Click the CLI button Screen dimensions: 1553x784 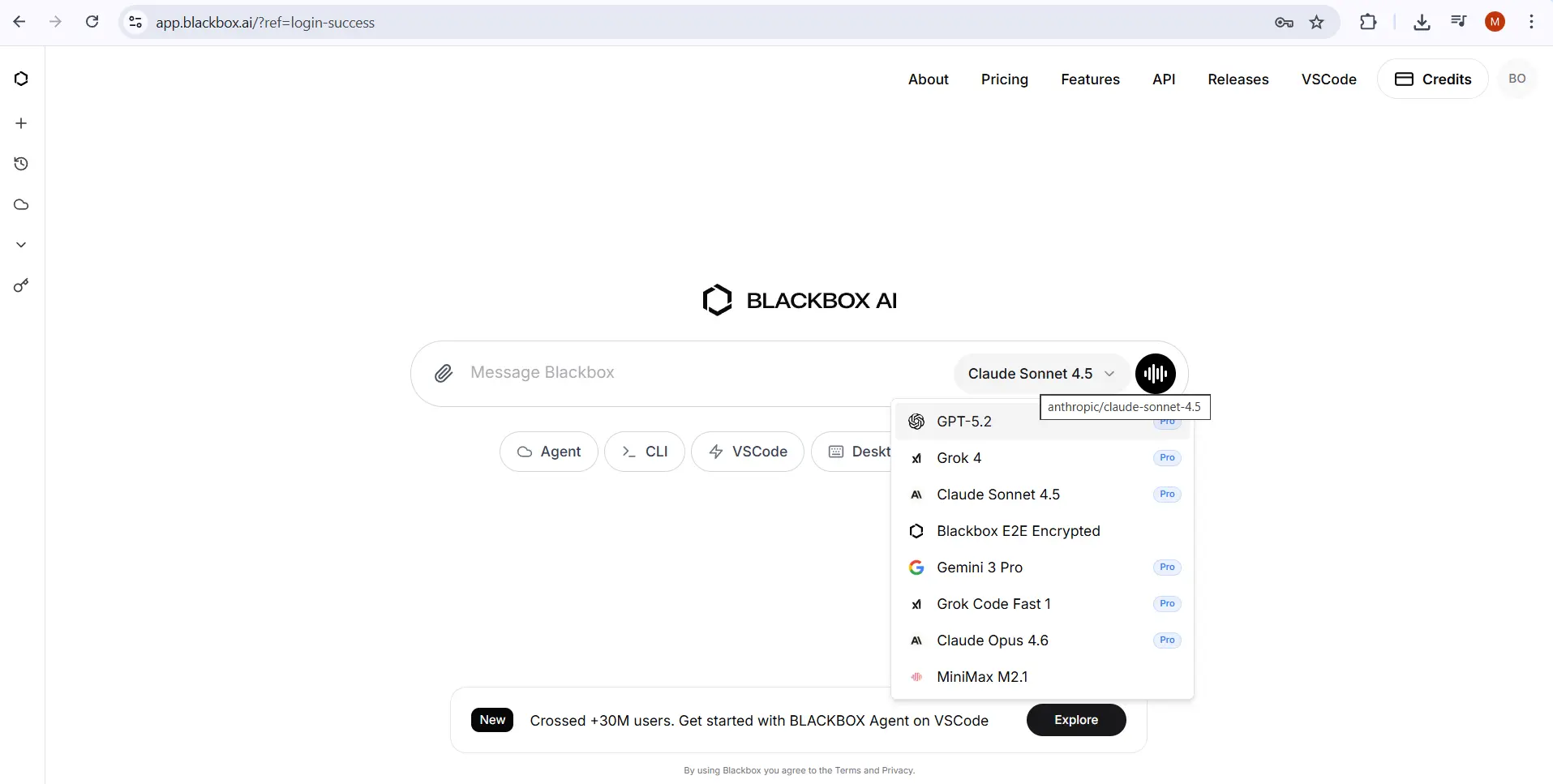(x=645, y=452)
